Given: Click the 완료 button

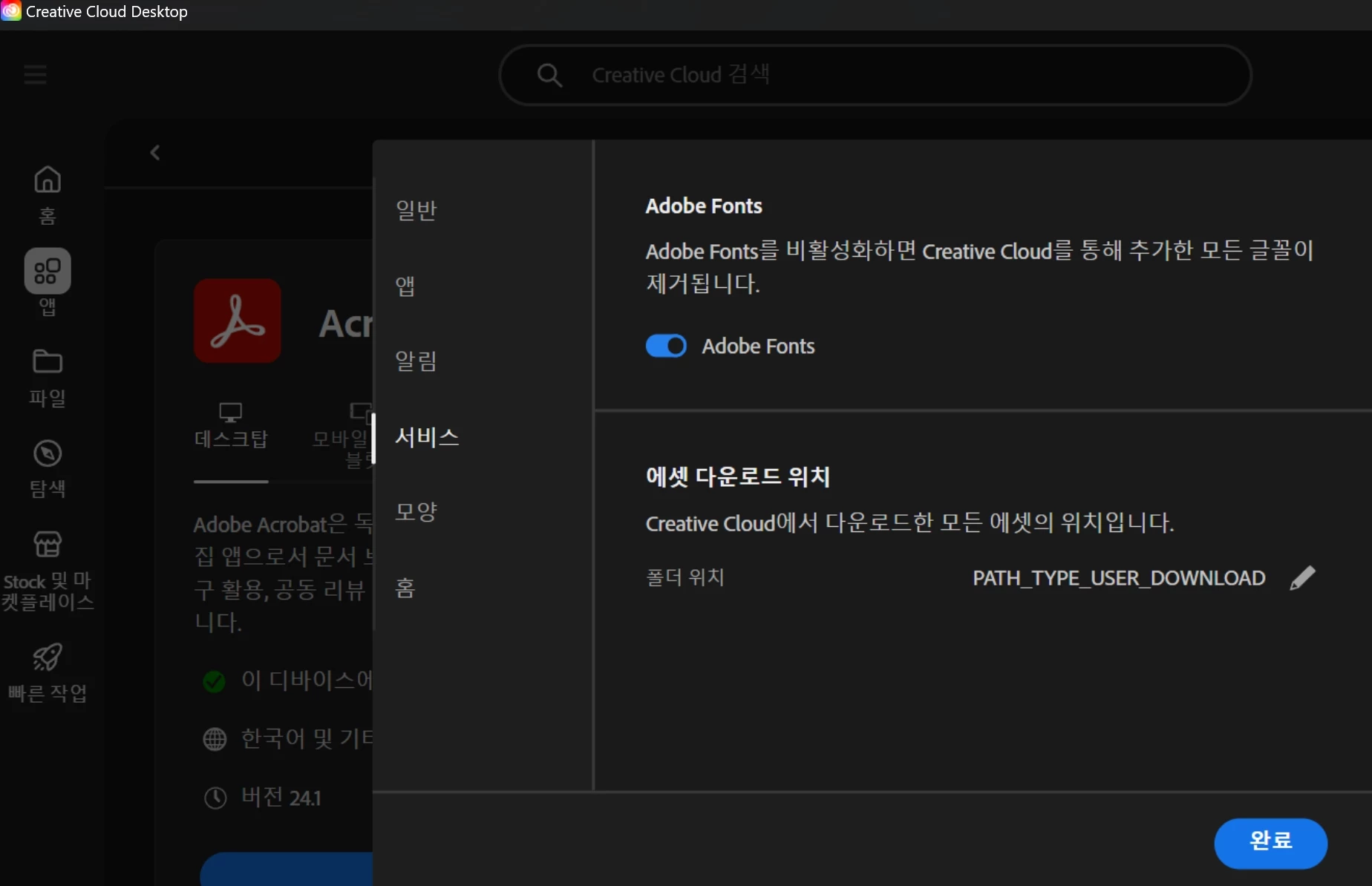Looking at the screenshot, I should pos(1270,843).
